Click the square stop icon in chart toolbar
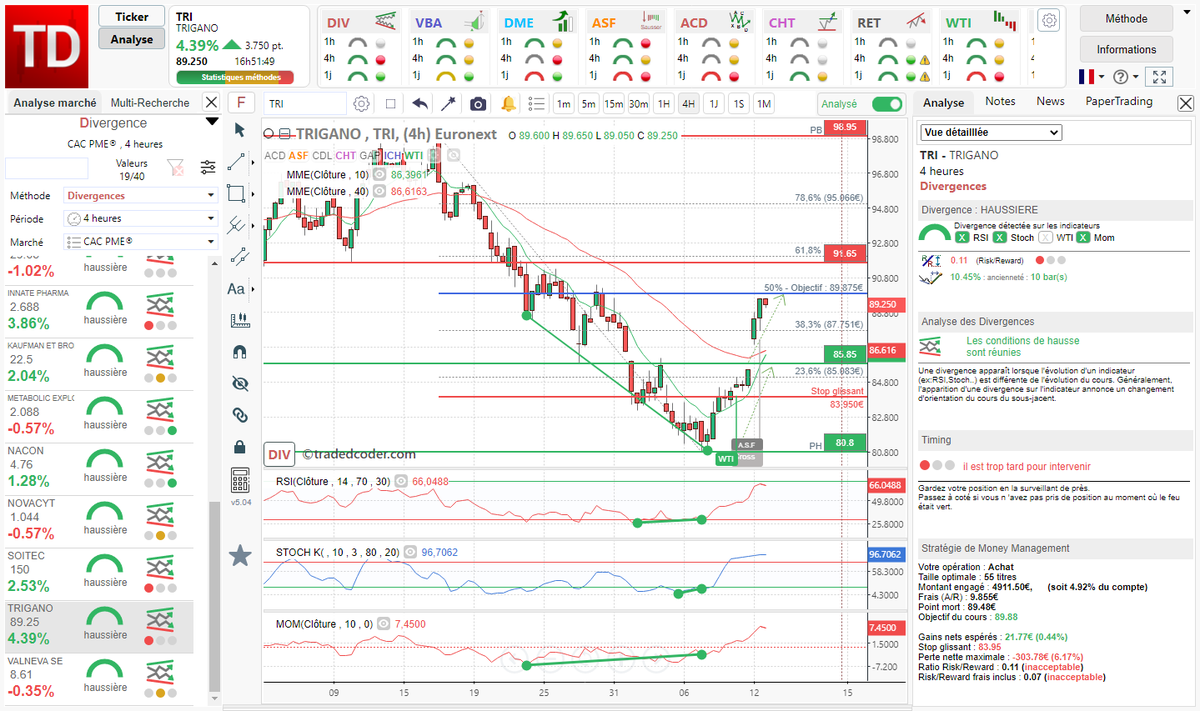Image resolution: width=1200 pixels, height=711 pixels. (391, 104)
